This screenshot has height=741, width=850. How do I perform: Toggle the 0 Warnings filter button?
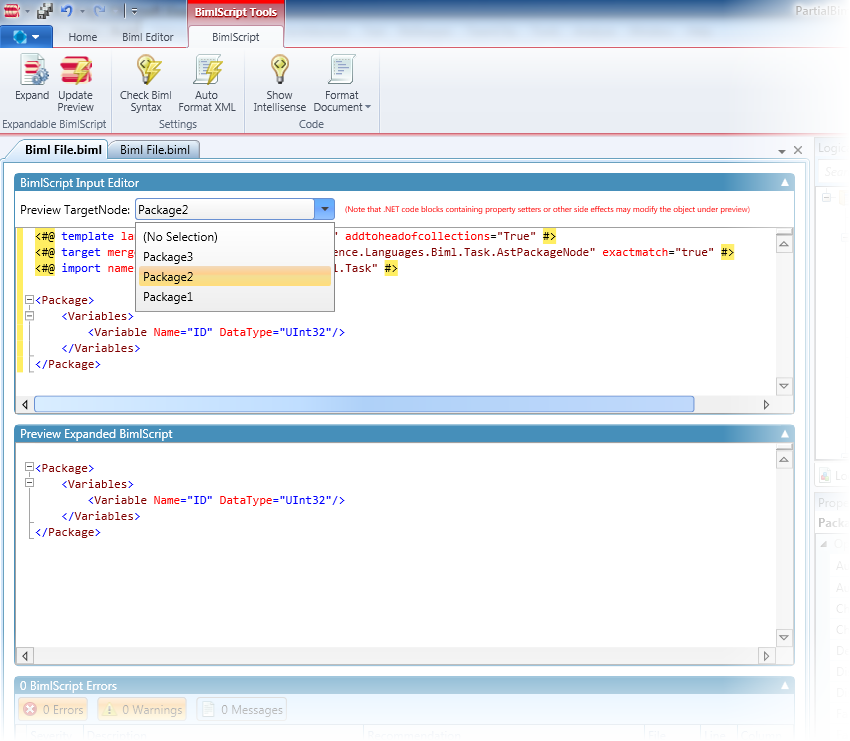coord(142,710)
